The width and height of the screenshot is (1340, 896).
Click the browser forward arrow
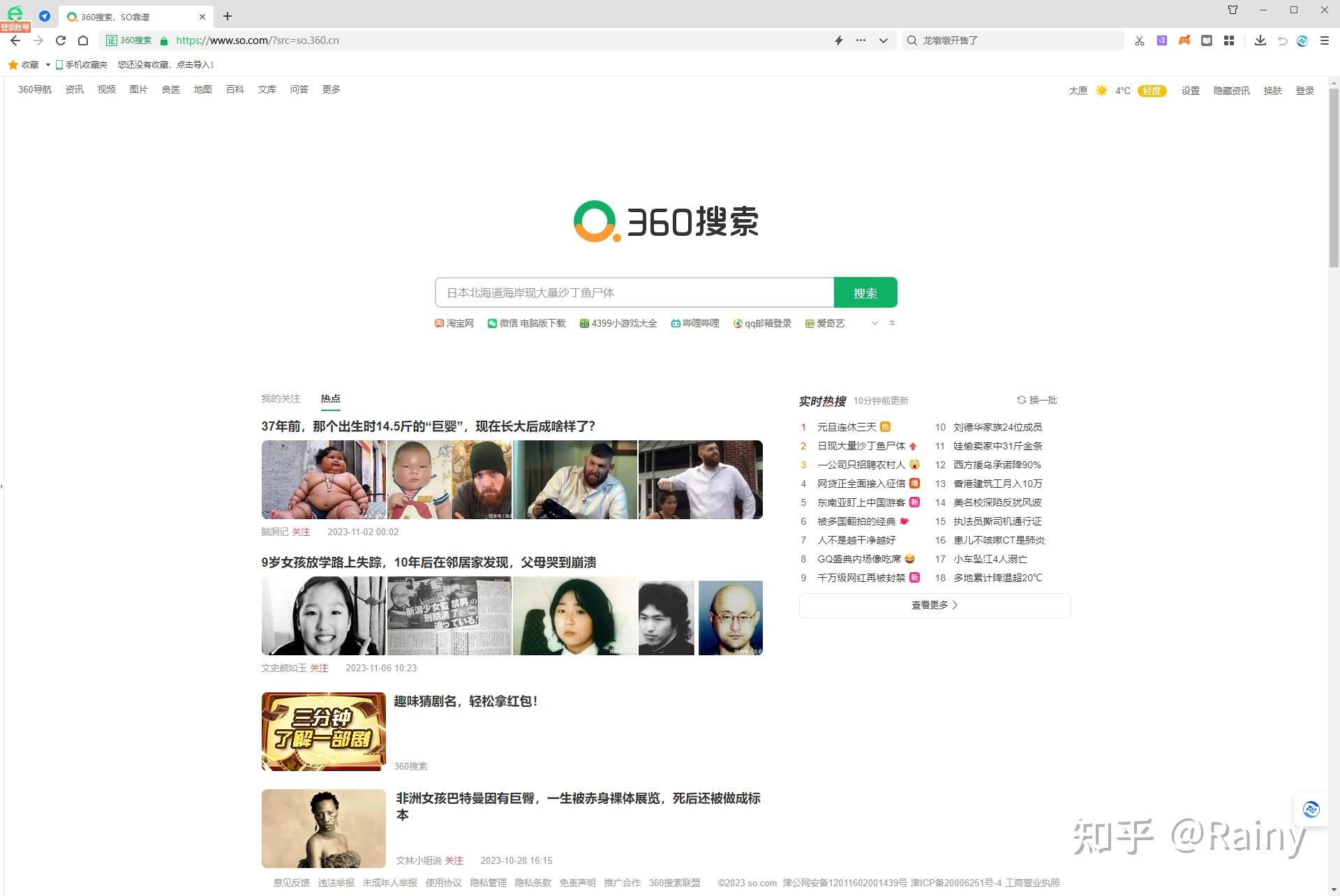click(38, 40)
